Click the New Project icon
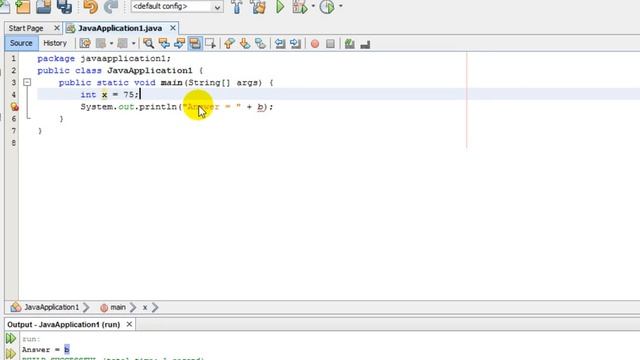Viewport: 640px width, 360px height. (22, 6)
